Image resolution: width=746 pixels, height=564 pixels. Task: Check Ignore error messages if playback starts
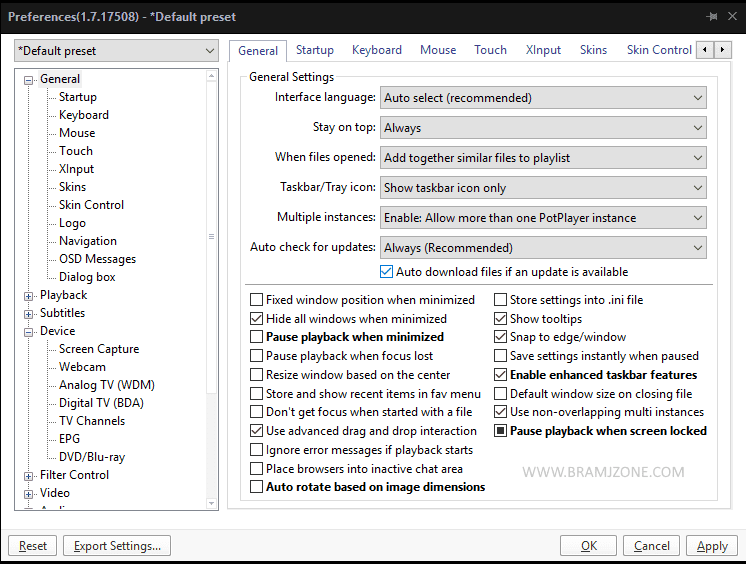click(256, 450)
